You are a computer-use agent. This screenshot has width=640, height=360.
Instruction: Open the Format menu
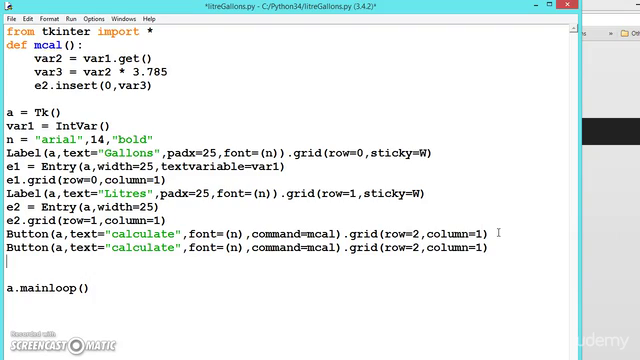click(x=49, y=19)
